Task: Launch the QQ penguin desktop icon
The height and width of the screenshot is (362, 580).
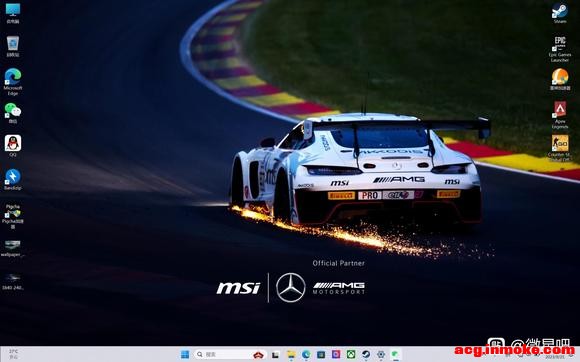Action: click(13, 146)
